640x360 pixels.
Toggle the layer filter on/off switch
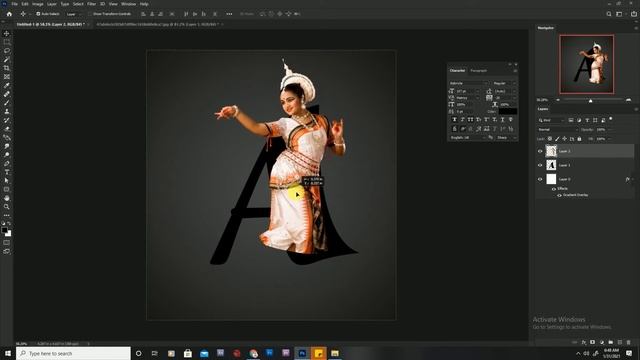[x=611, y=119]
